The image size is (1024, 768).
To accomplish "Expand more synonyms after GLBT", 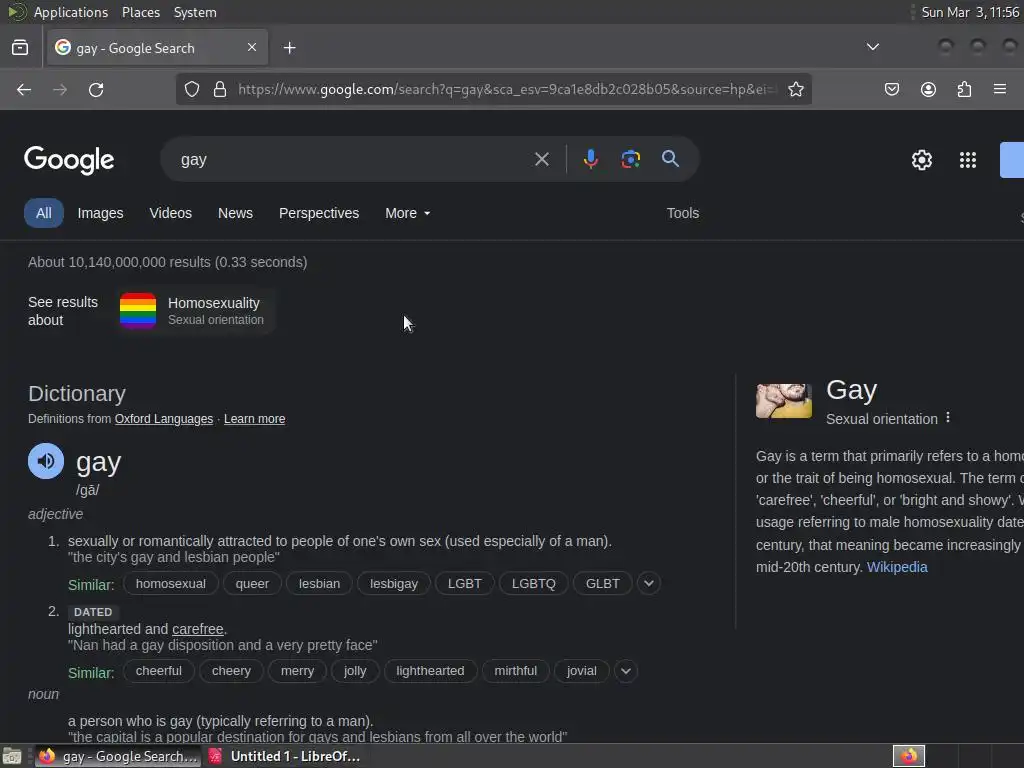I will [648, 583].
